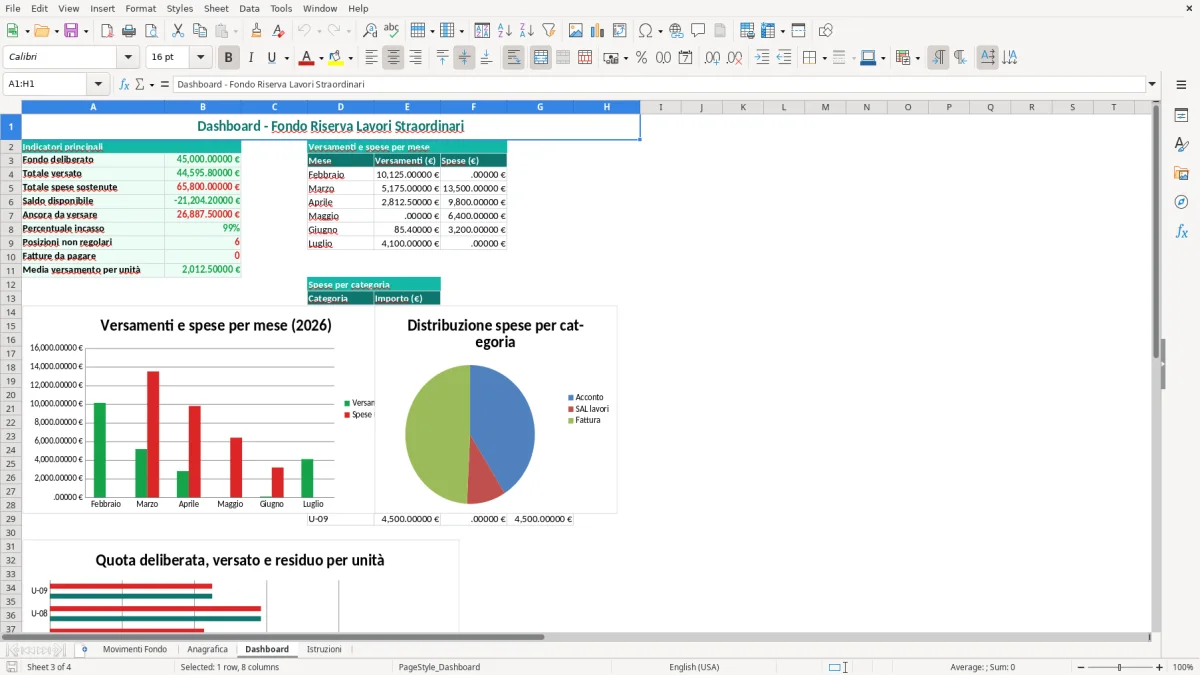Screen dimensions: 1200x675
Task: Insert a comment
Action: [698, 31]
